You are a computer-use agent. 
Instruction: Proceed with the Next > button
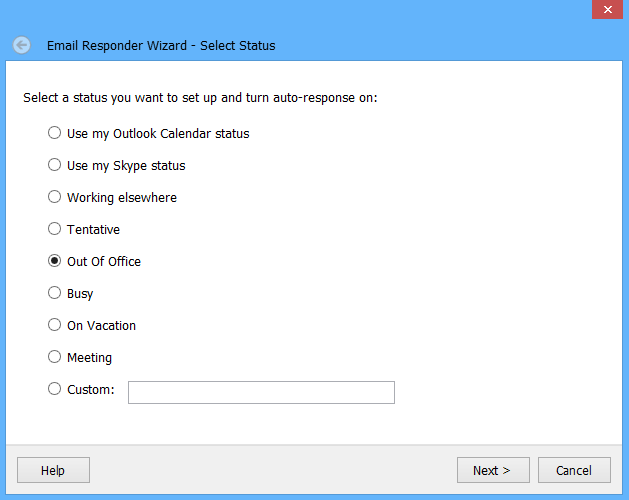pos(493,470)
